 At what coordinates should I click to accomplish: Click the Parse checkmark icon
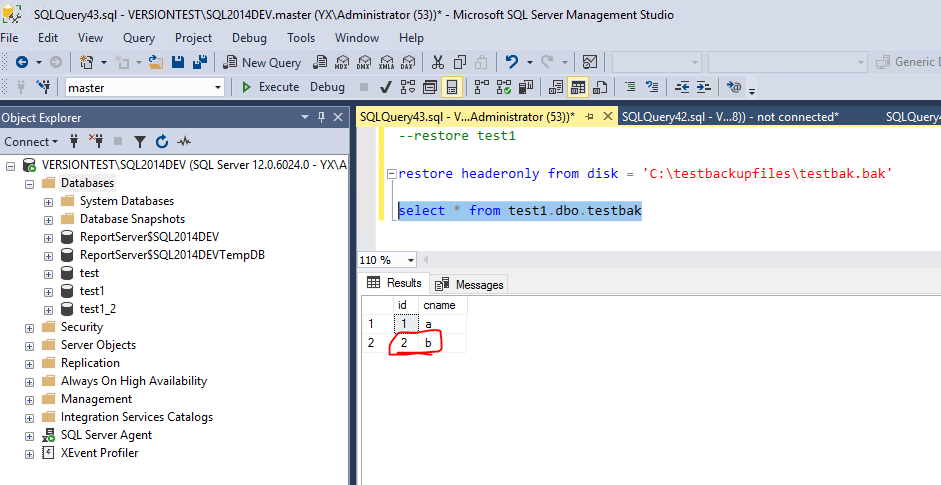(x=386, y=88)
